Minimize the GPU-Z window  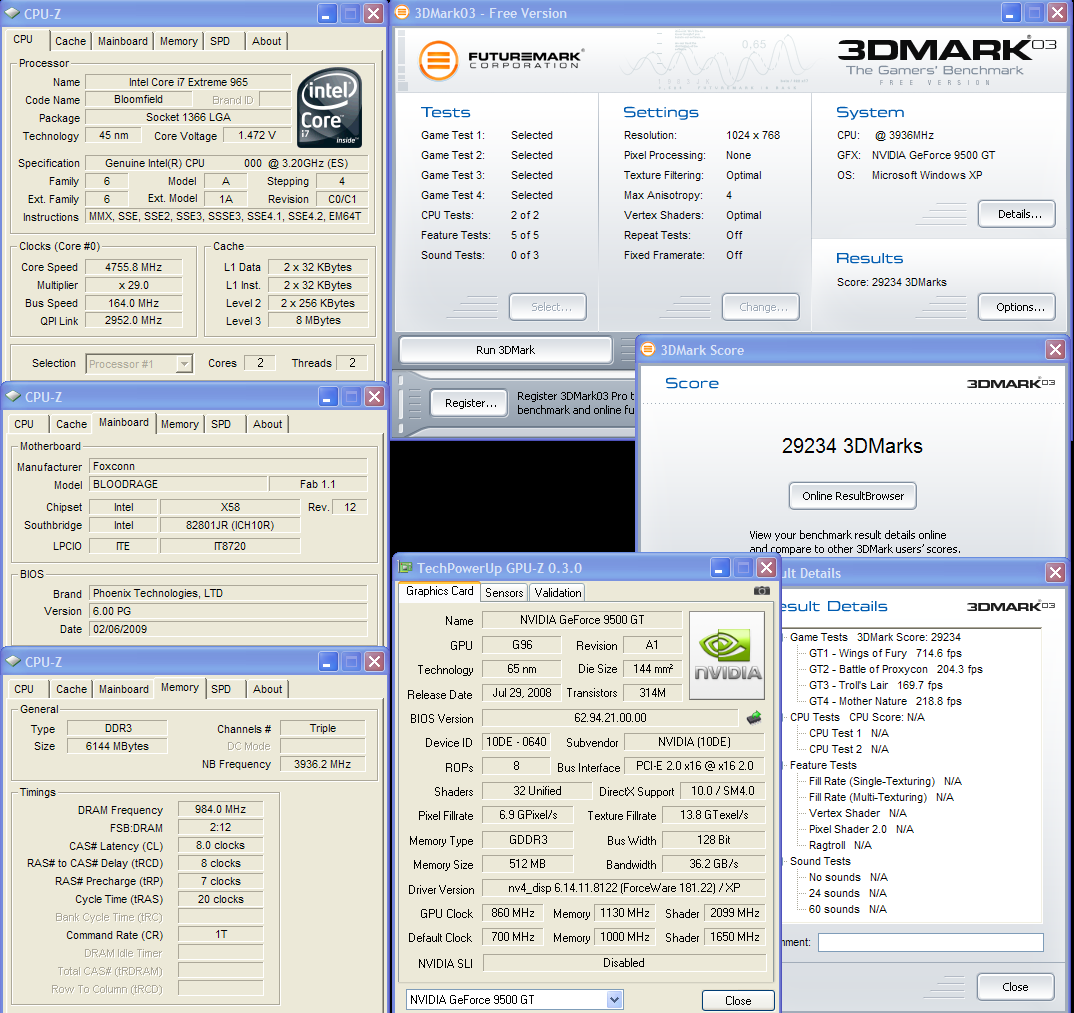point(719,568)
